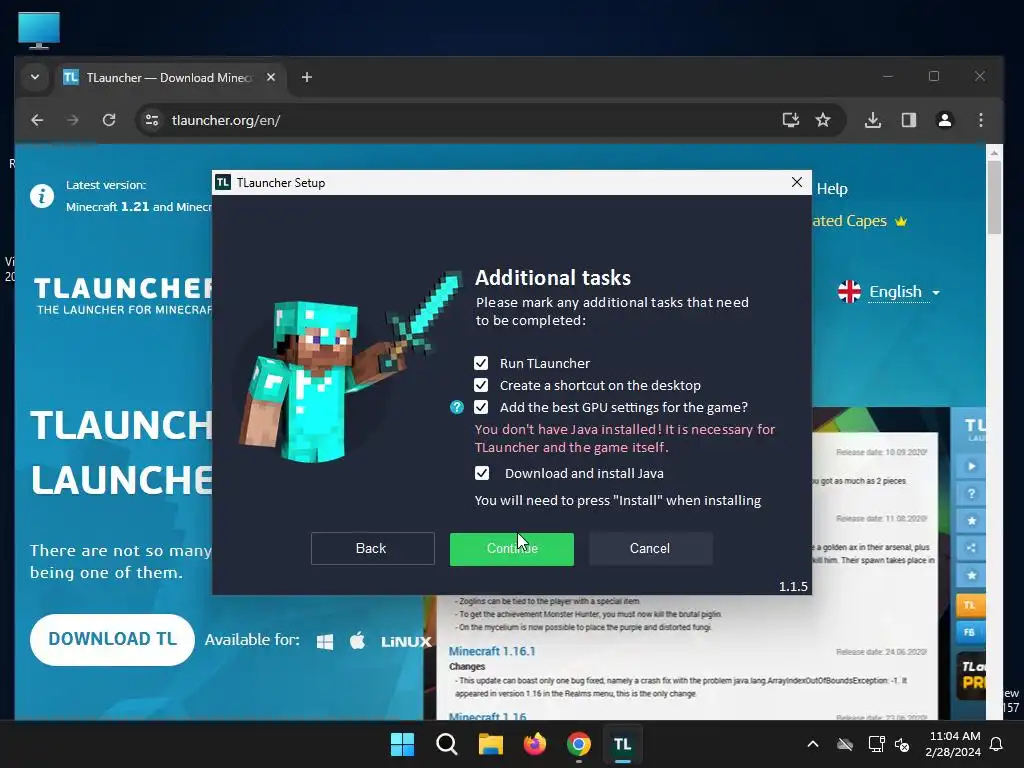Bookmark this page with the star icon

pyautogui.click(x=823, y=120)
